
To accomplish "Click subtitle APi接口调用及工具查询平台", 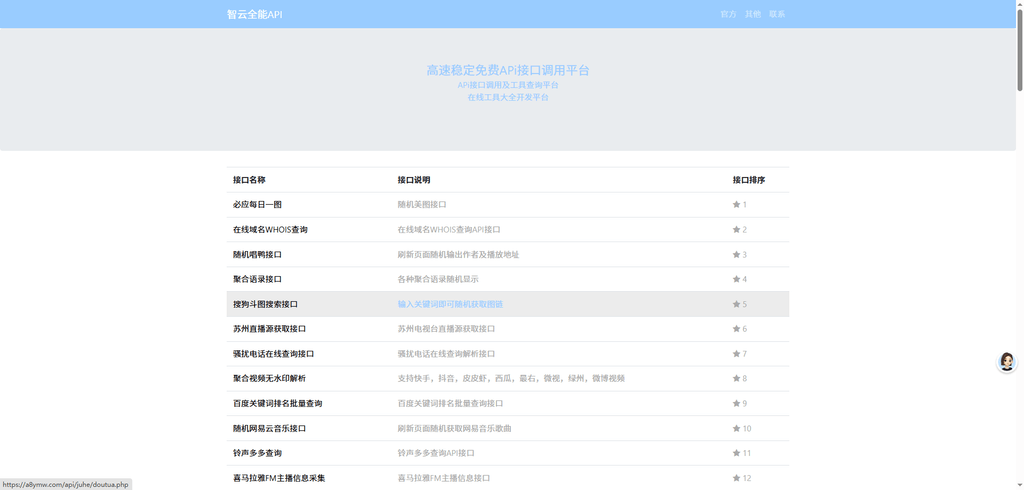I will click(508, 85).
